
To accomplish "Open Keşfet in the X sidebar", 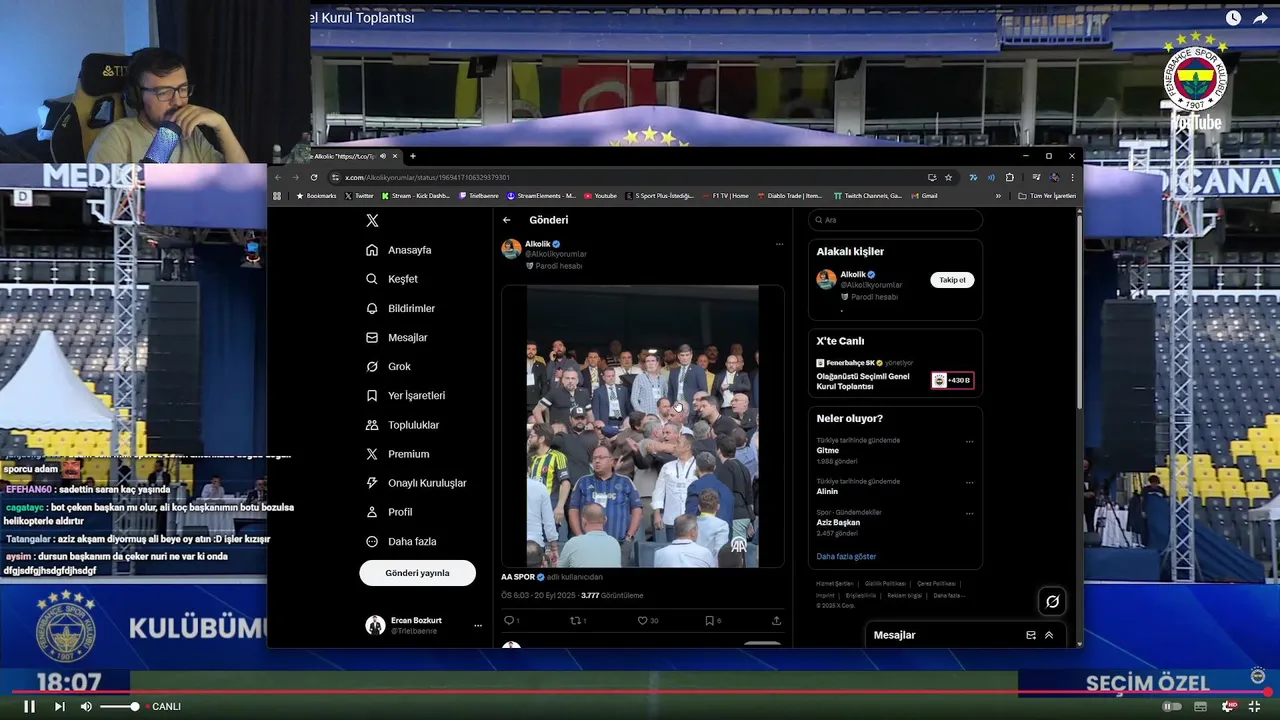I will (x=392, y=279).
